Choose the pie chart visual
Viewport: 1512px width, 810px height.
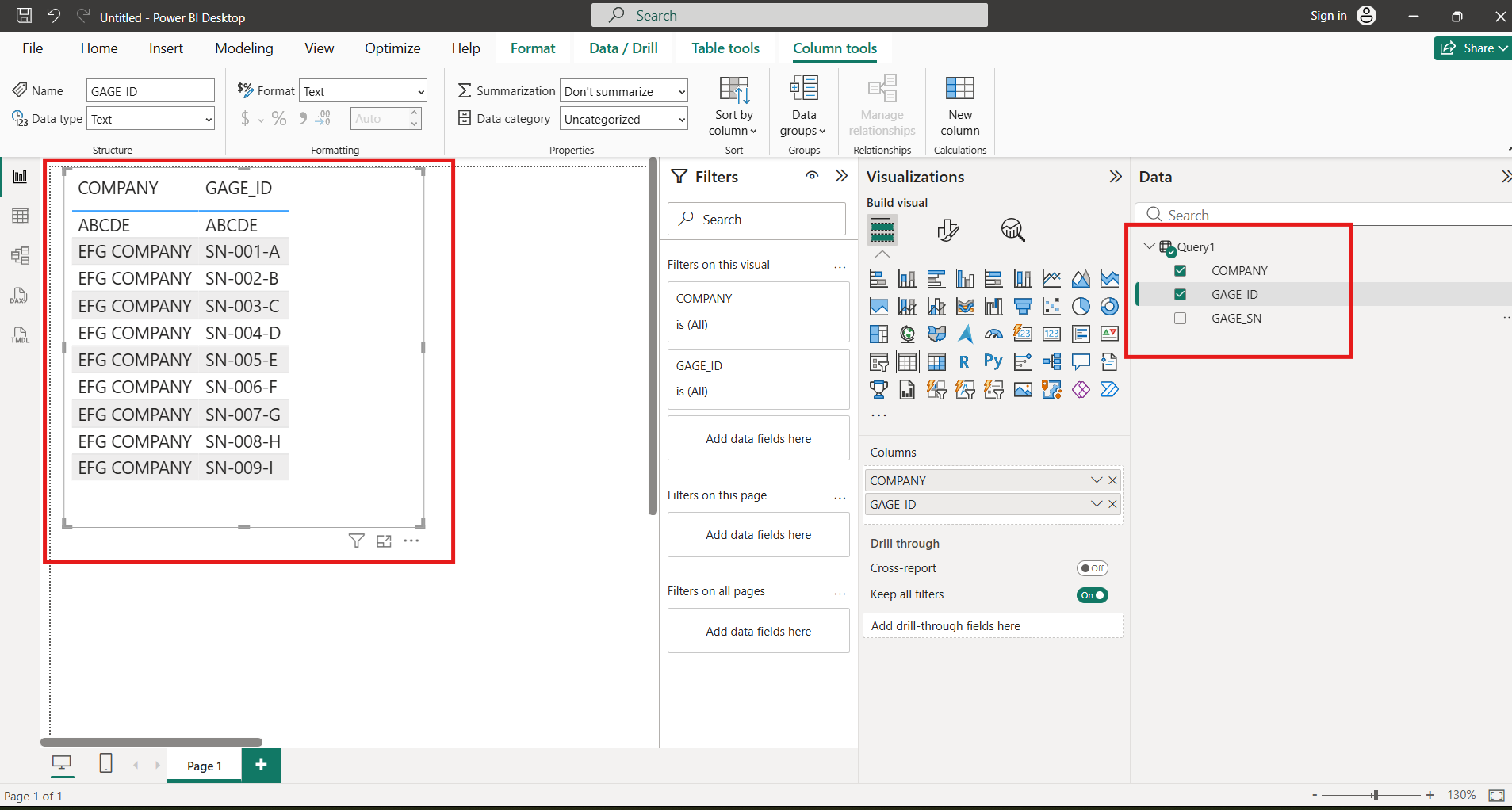[1081, 307]
